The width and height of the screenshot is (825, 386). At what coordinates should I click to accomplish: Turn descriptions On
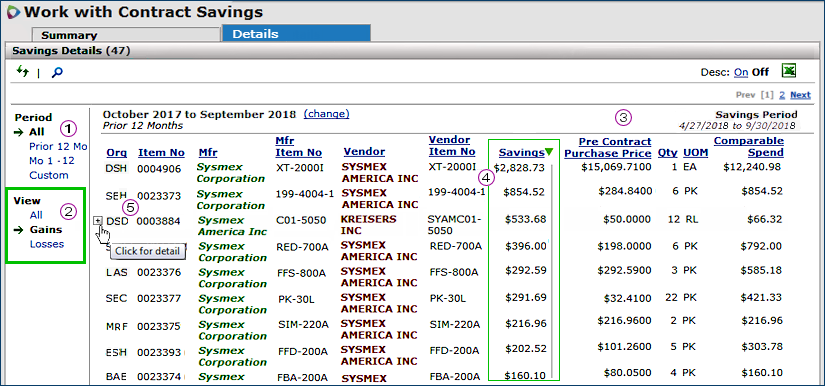coord(741,72)
